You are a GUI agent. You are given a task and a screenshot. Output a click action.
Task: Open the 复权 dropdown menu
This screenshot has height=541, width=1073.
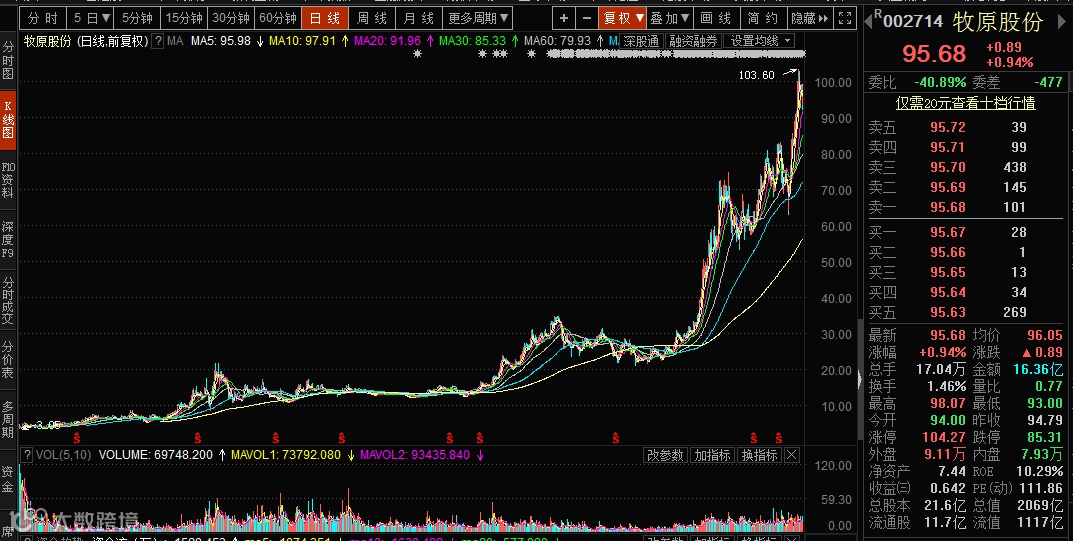(623, 18)
